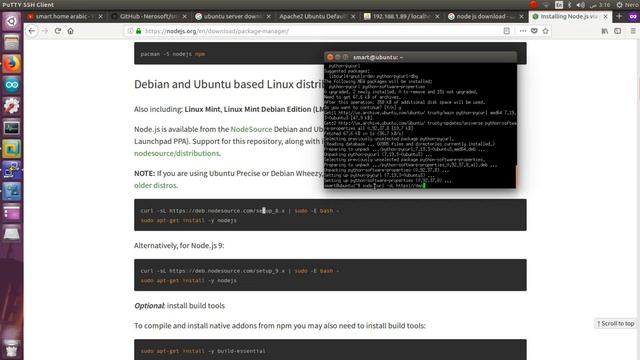This screenshot has width=640, height=360.
Task: Open Arduino IDE from the launcher
Action: click(x=11, y=85)
